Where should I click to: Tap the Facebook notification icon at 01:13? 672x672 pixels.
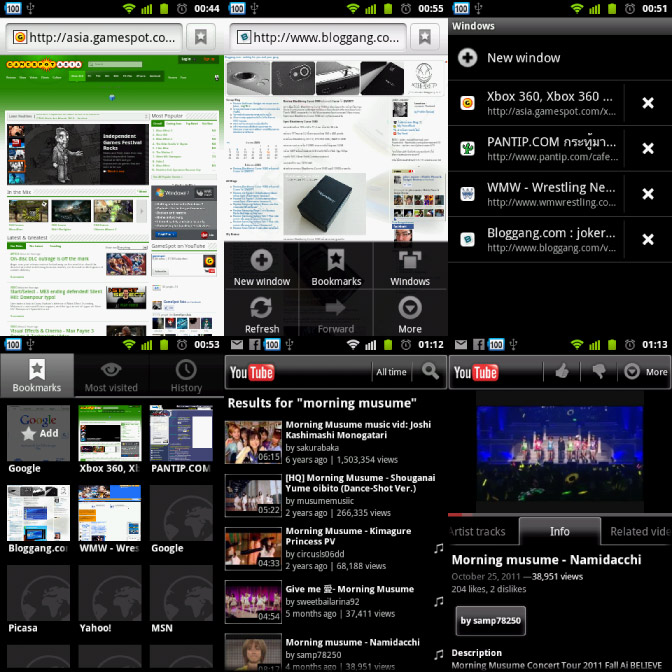pyautogui.click(x=478, y=344)
